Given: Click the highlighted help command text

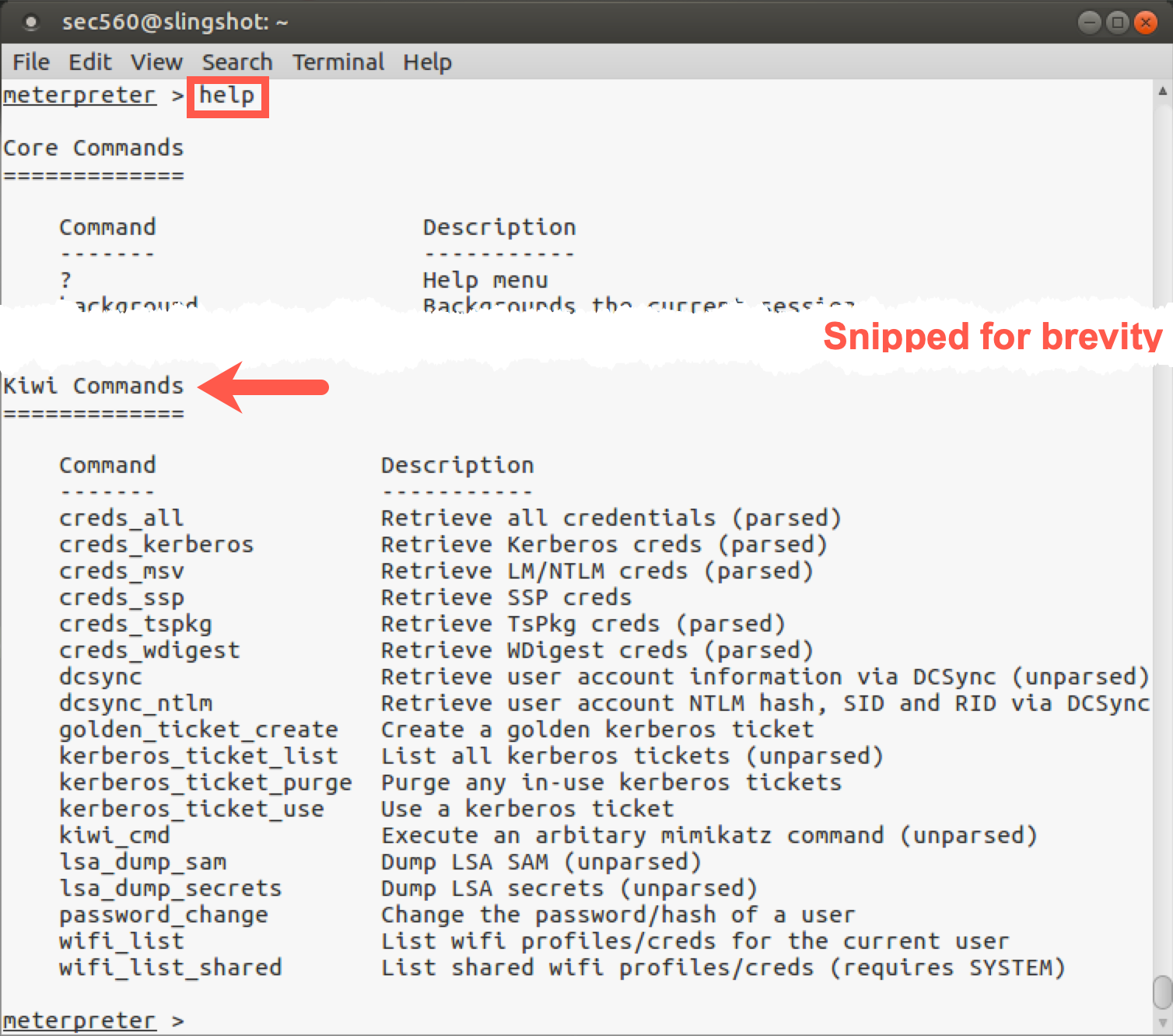Looking at the screenshot, I should click(227, 96).
